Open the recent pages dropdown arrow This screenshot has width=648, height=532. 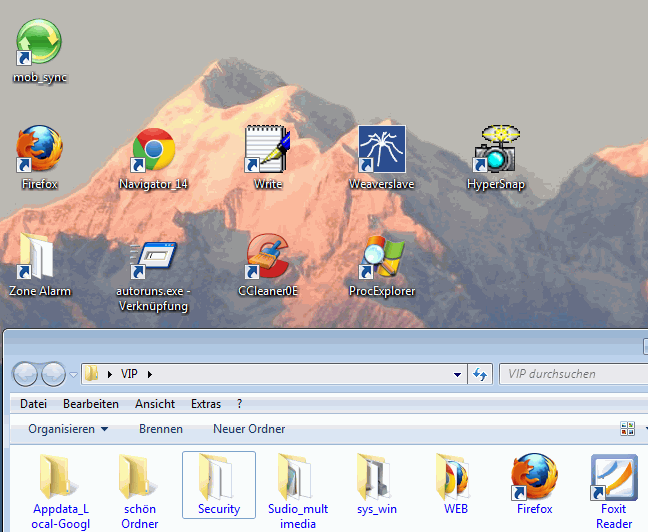coord(73,375)
